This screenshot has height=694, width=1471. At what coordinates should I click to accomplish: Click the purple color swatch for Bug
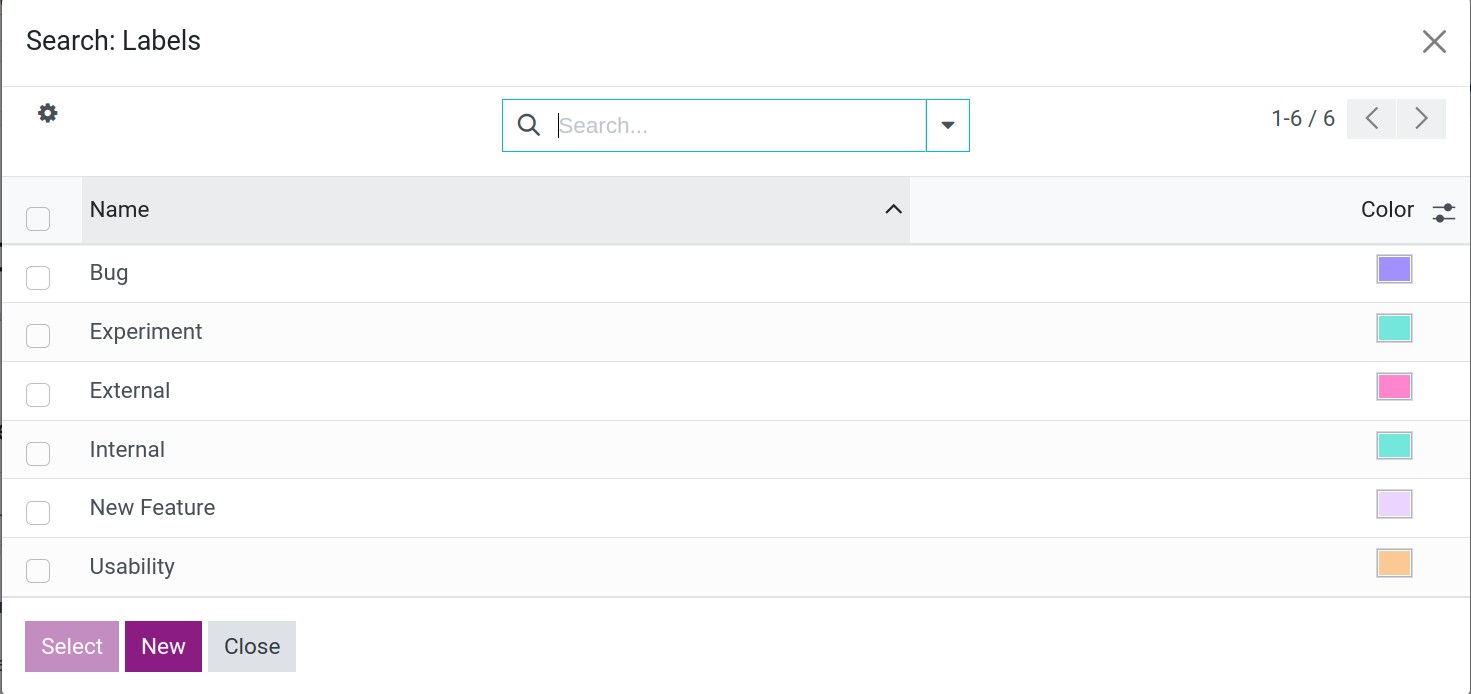[x=1394, y=268]
